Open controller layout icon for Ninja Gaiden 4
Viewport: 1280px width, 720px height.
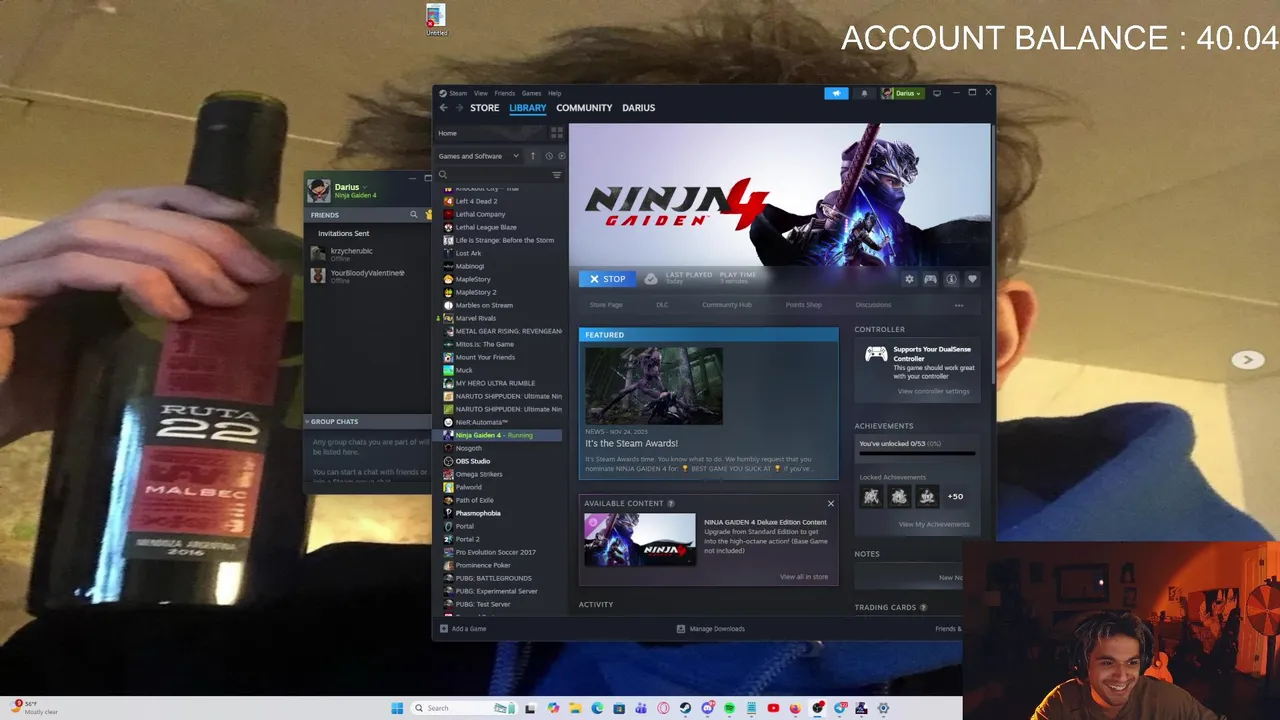[x=930, y=279]
